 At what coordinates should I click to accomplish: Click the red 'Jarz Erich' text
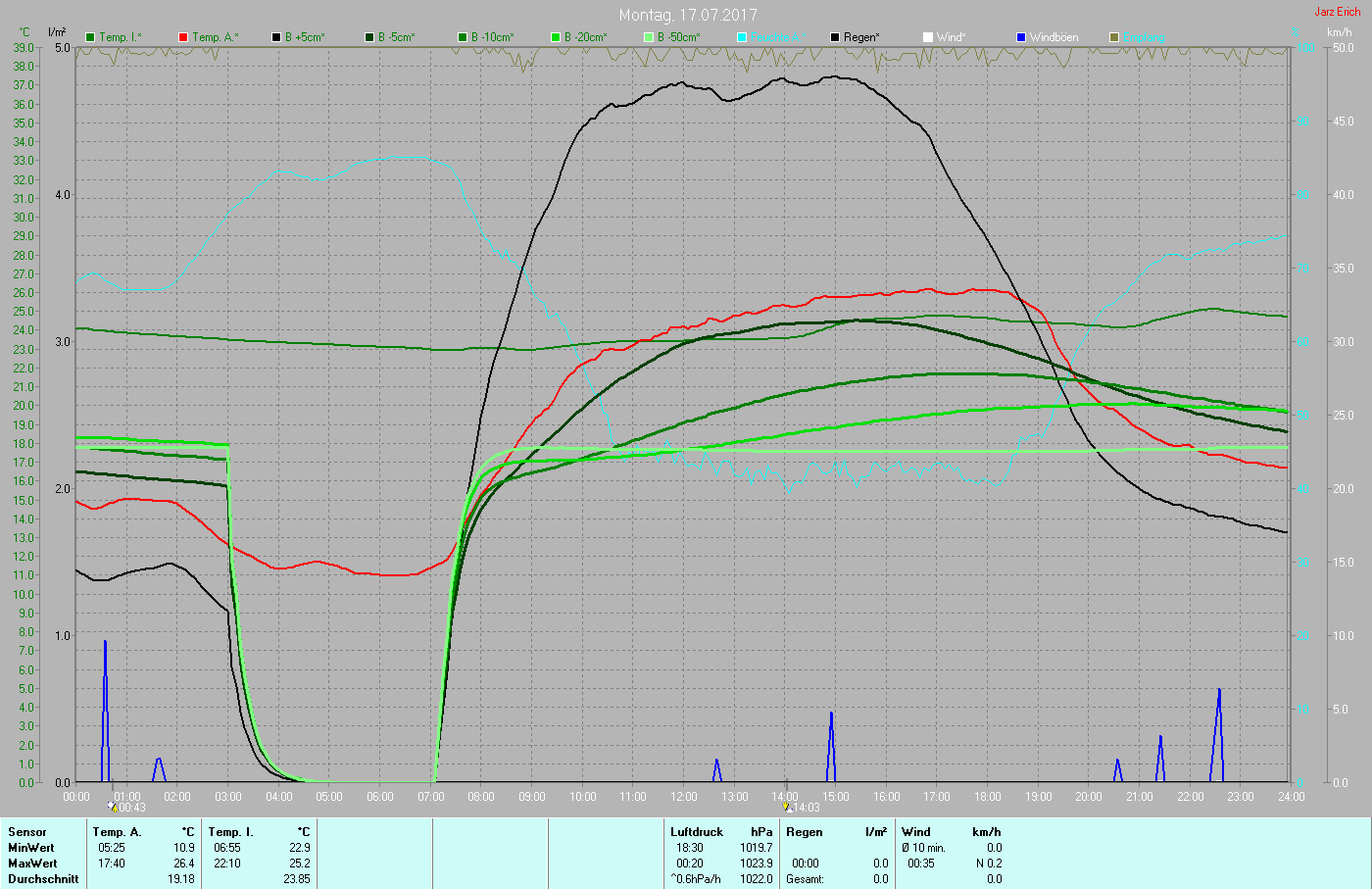1338,12
